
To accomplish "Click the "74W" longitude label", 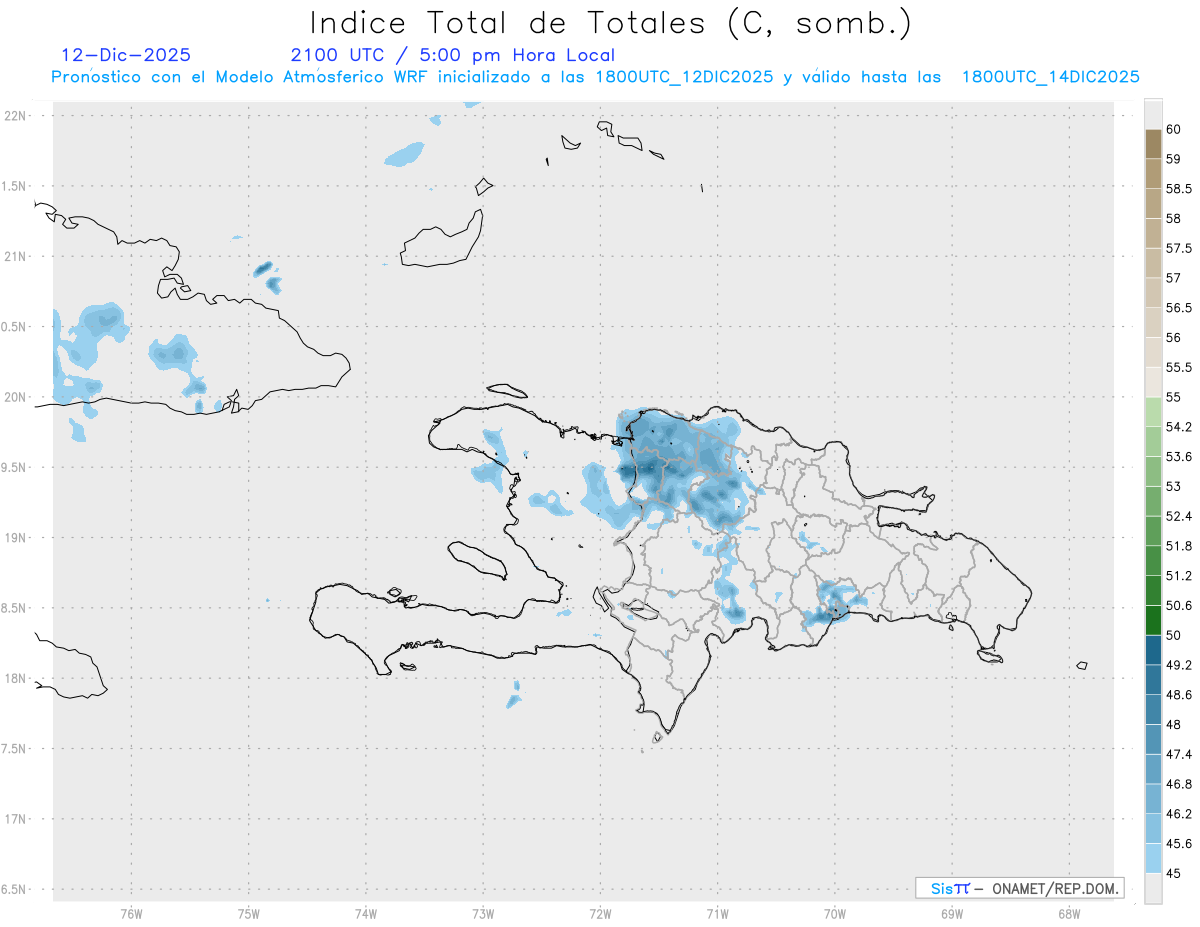I will click(x=366, y=913).
